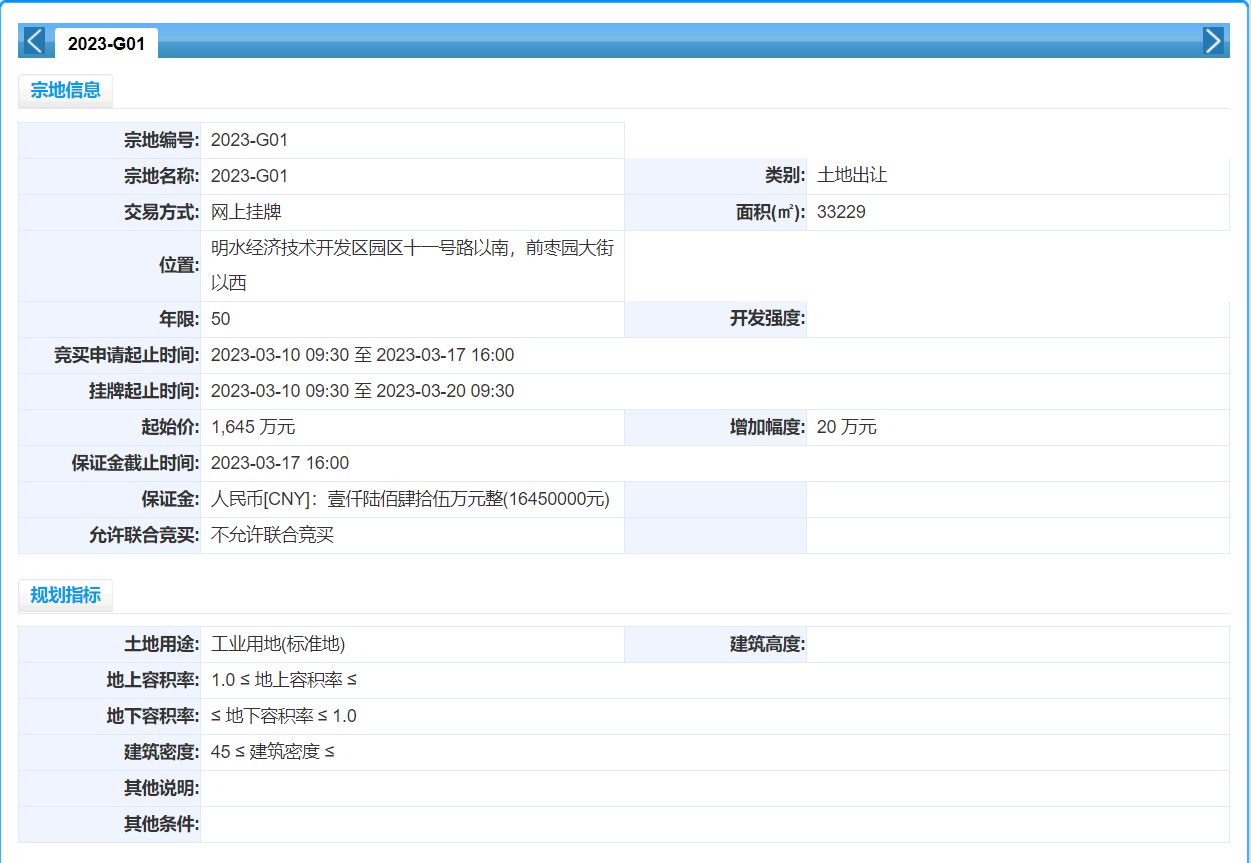
Task: Click the location text 明水经济技术开发区
Action: [291, 248]
